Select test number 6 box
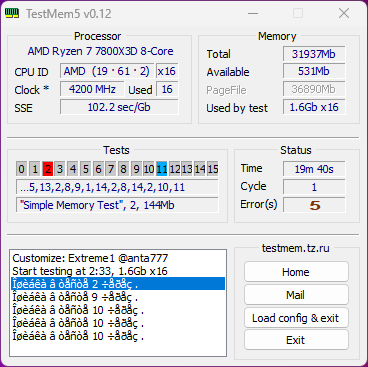Viewport: 368px width, 367px height. [x=98, y=169]
